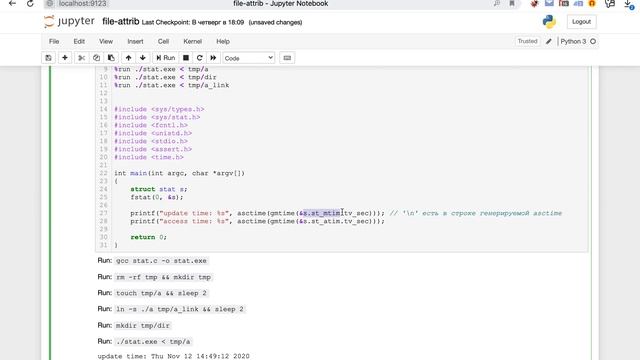Click the Last Checkpoint text
This screenshot has height=360, width=640.
pos(193,22)
